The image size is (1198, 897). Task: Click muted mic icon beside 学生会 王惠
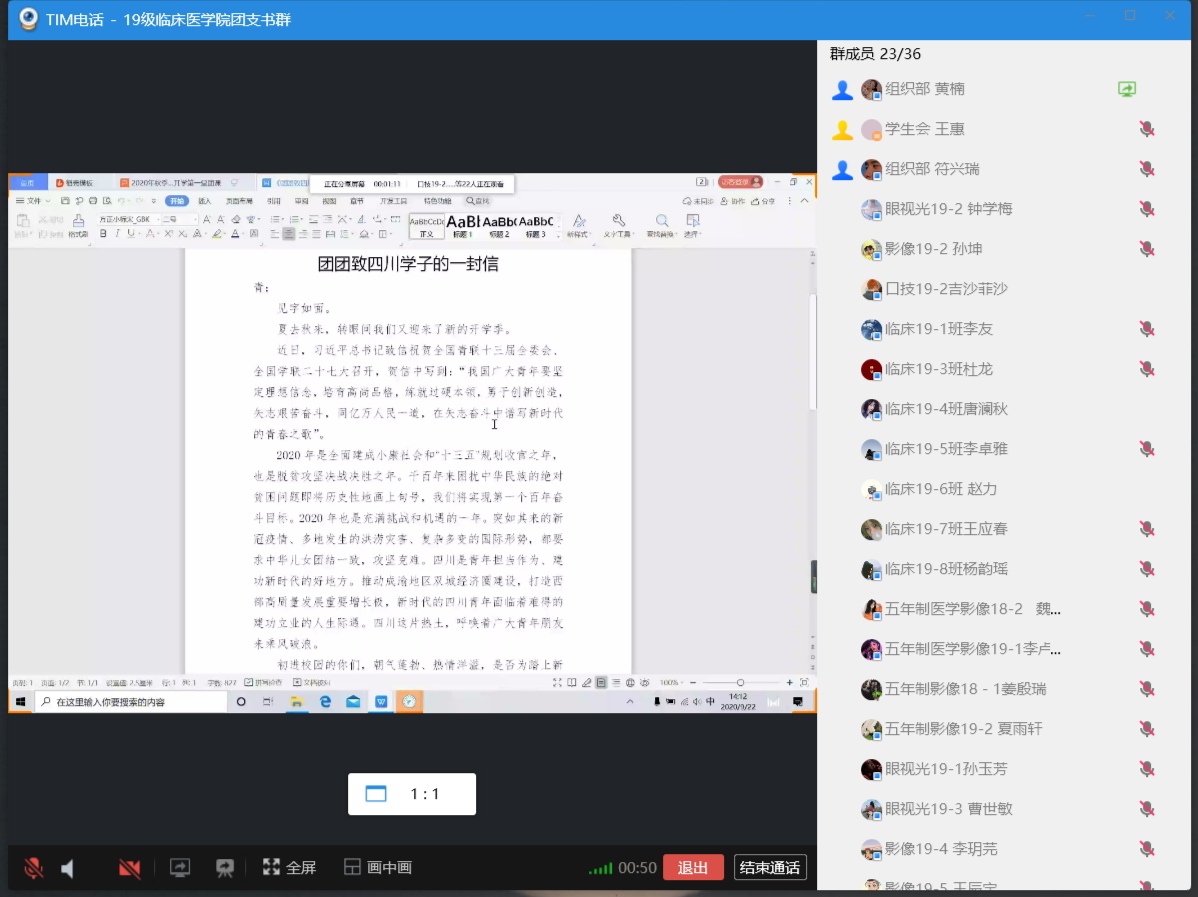(1147, 129)
